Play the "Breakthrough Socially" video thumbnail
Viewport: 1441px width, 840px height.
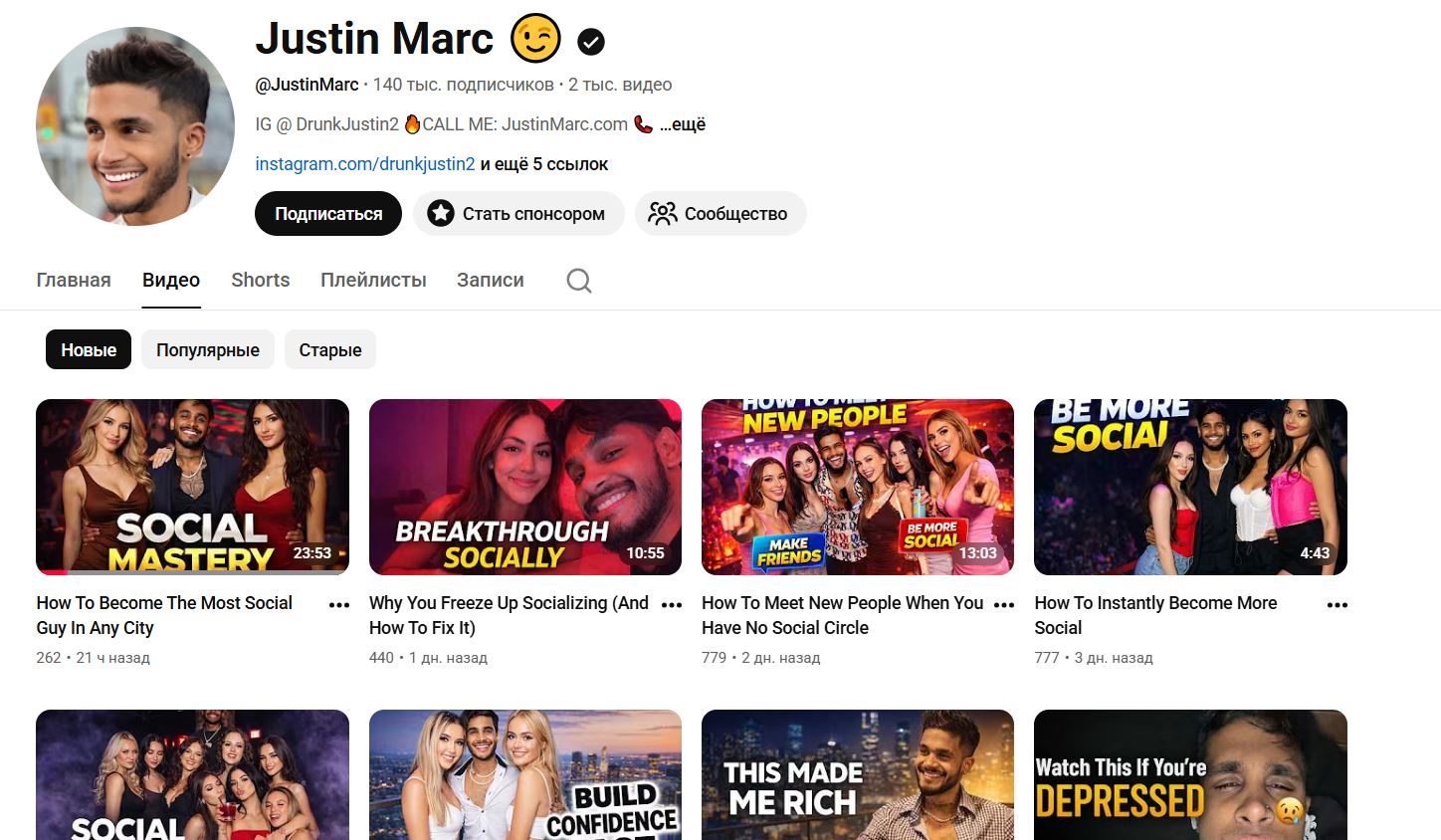(x=525, y=487)
